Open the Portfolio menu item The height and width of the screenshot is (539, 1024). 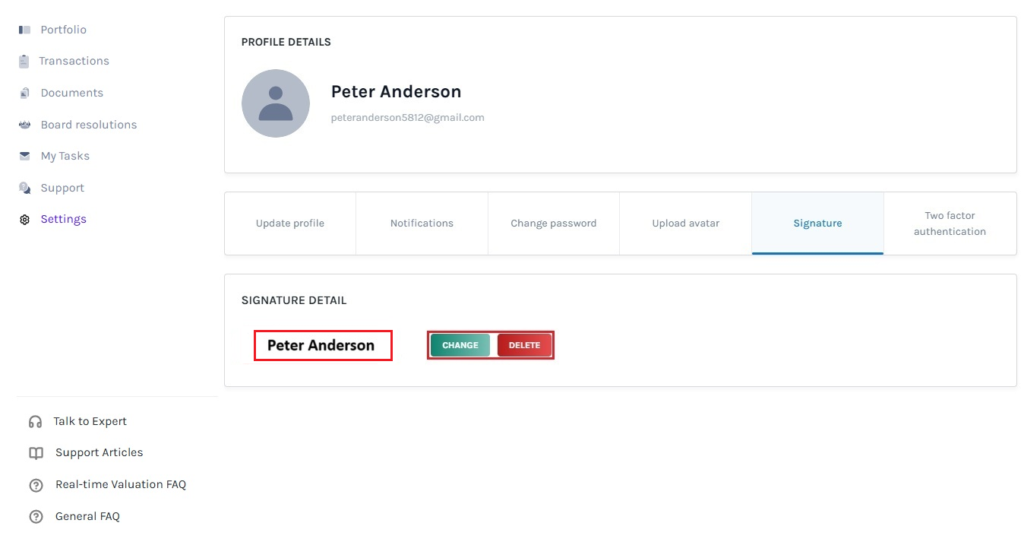tap(63, 30)
